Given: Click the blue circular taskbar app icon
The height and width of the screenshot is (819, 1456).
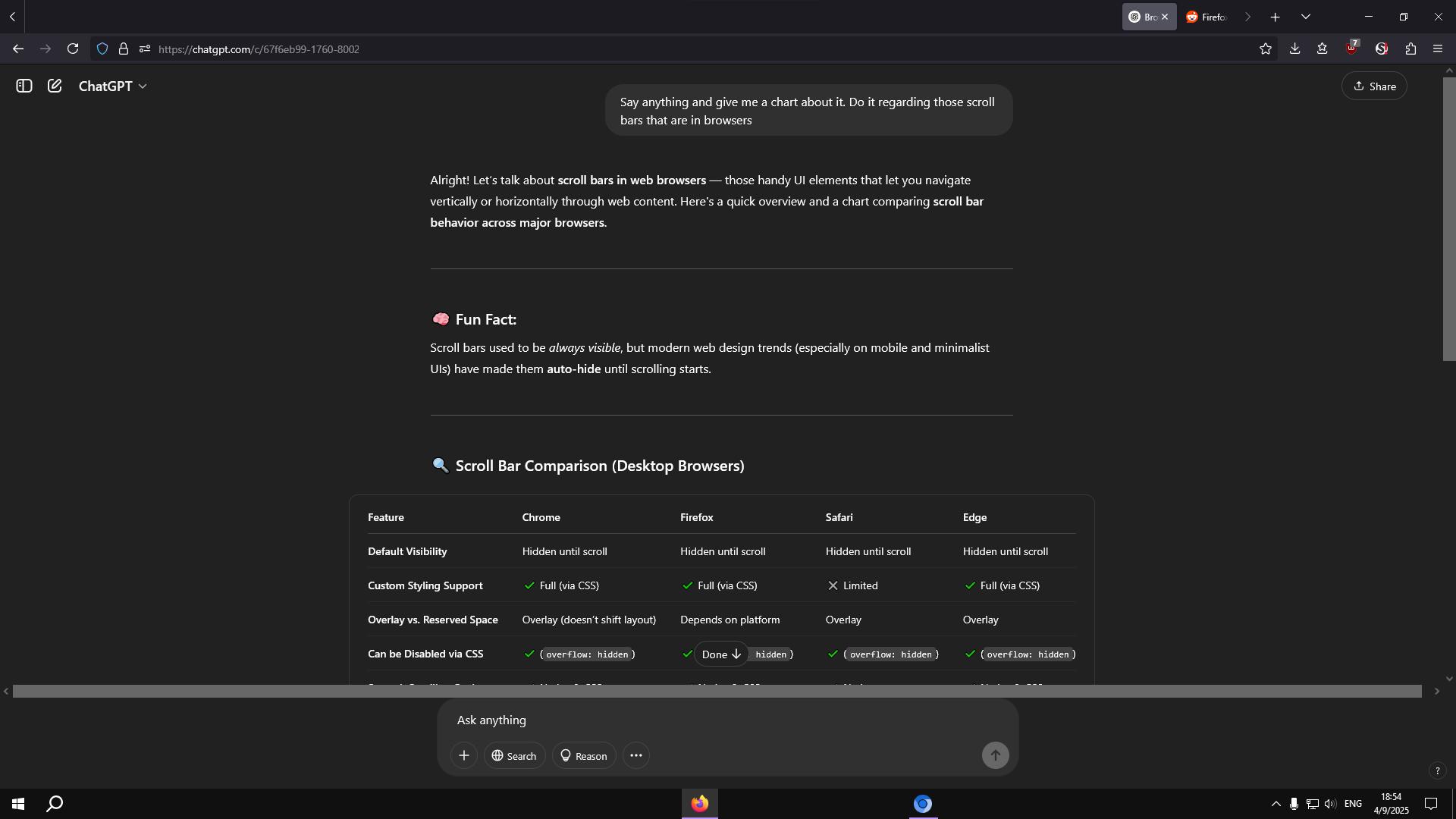Looking at the screenshot, I should click(x=922, y=804).
